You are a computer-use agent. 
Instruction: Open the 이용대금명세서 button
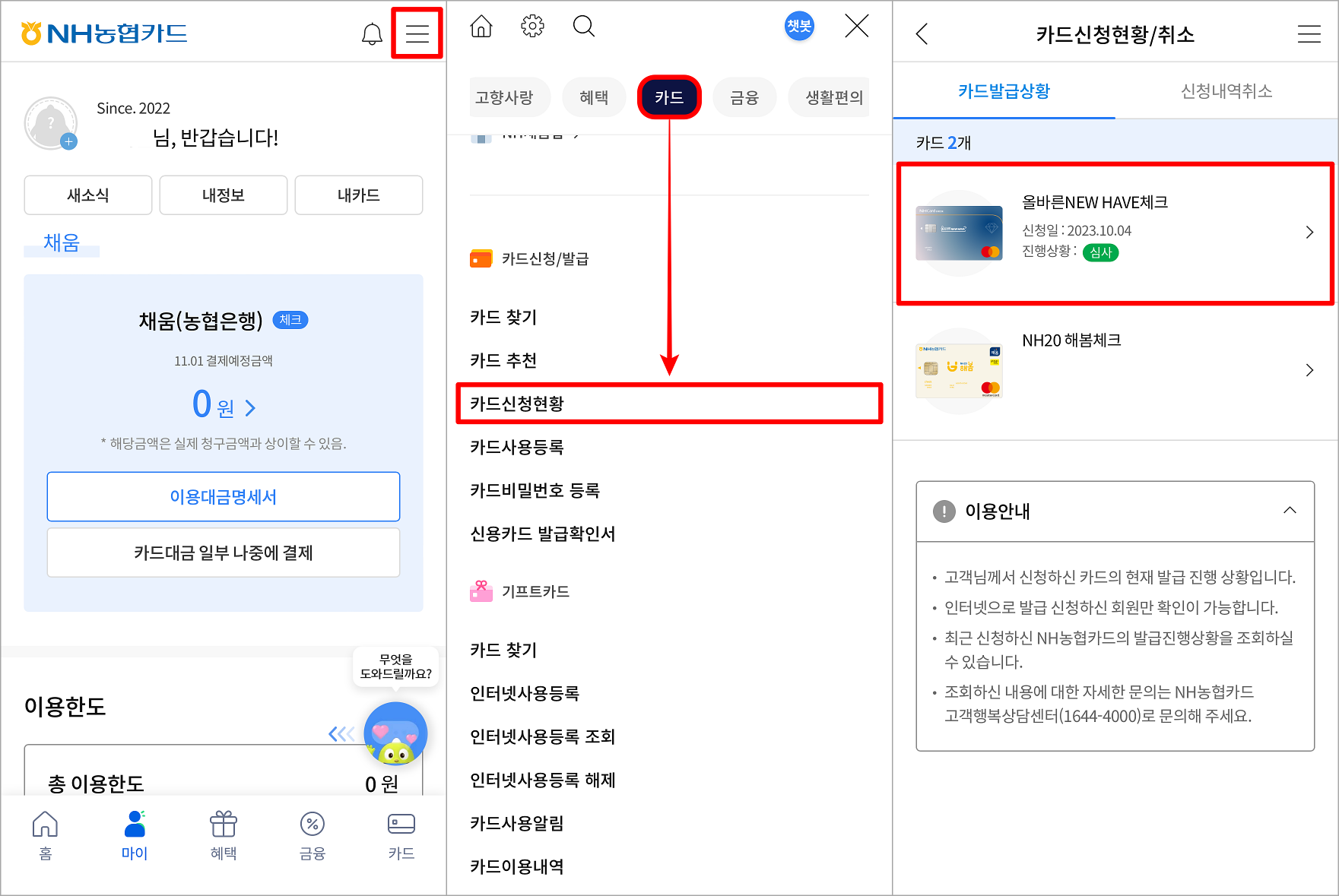coord(223,496)
